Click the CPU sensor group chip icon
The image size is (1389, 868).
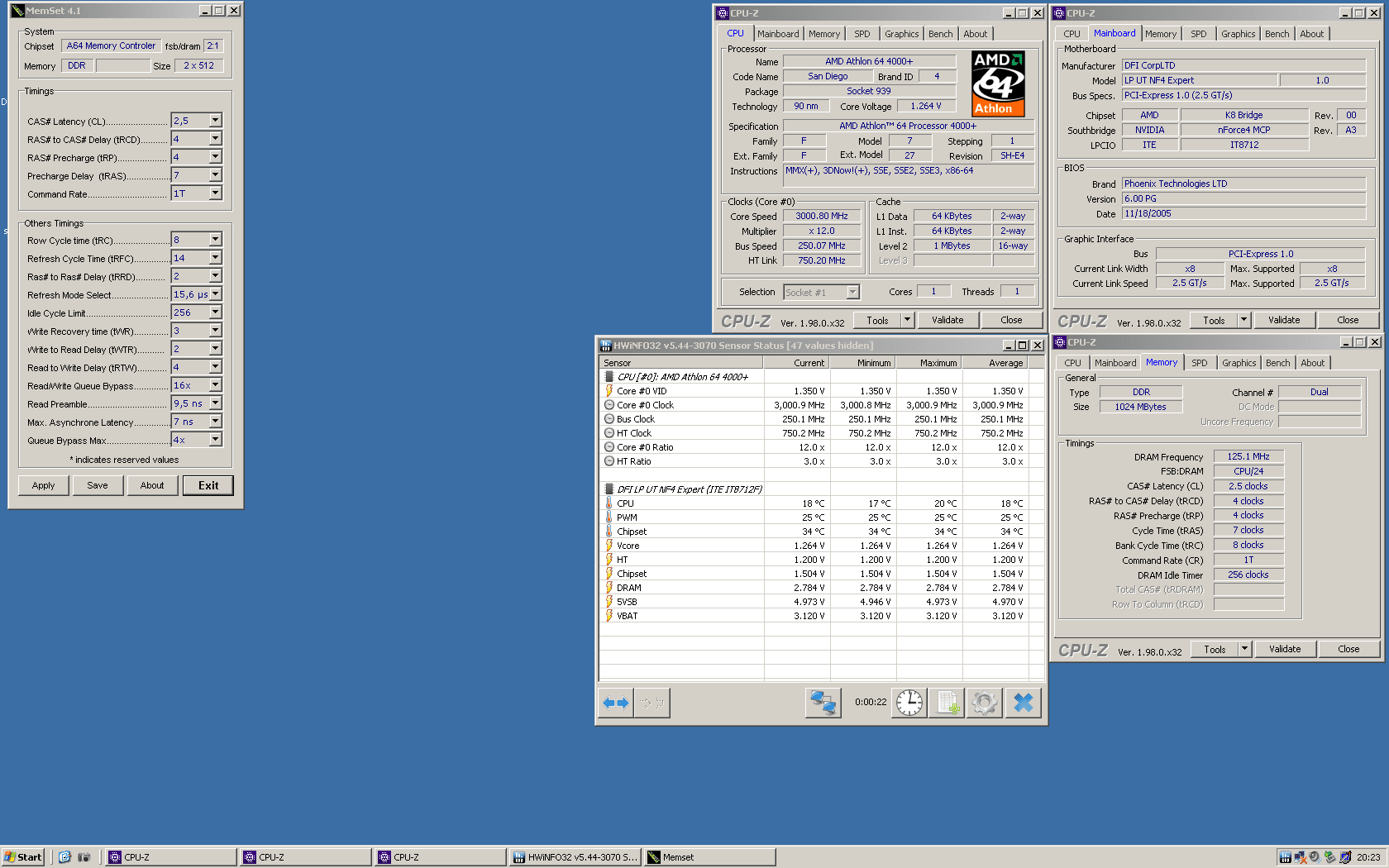(x=609, y=377)
